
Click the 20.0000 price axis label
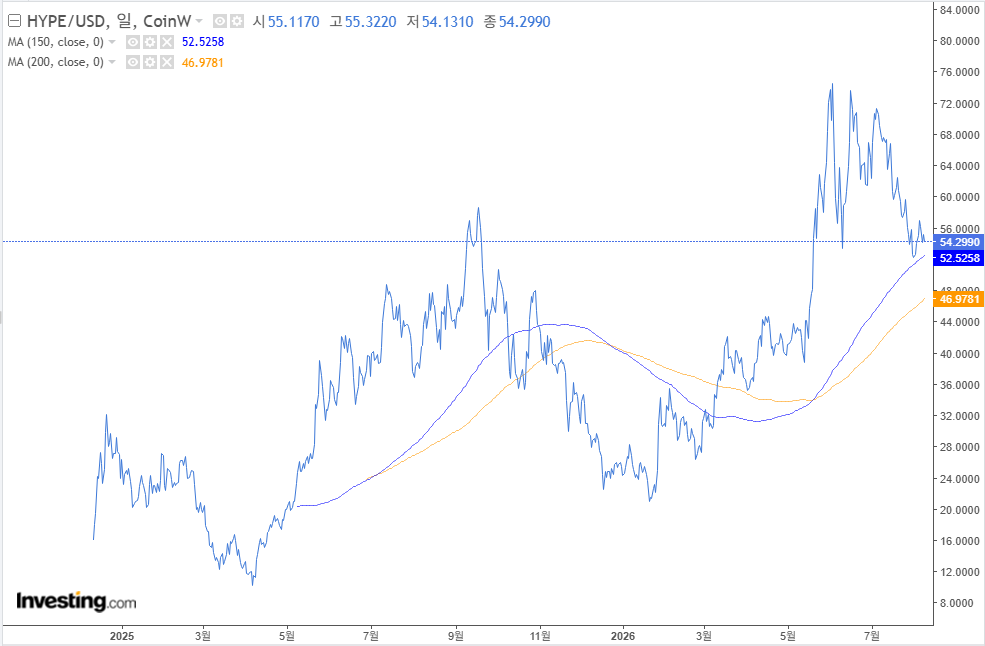[959, 510]
